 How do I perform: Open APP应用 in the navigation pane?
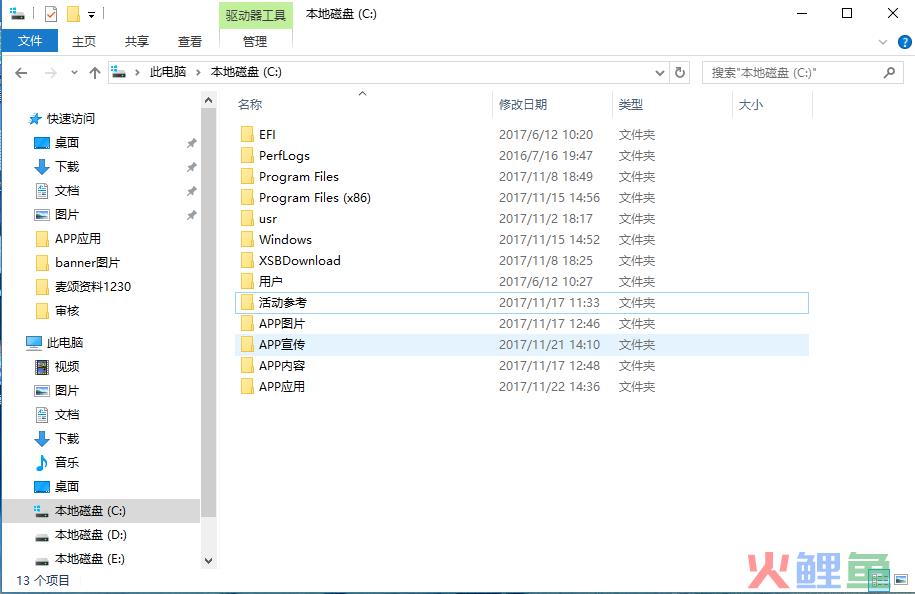78,238
